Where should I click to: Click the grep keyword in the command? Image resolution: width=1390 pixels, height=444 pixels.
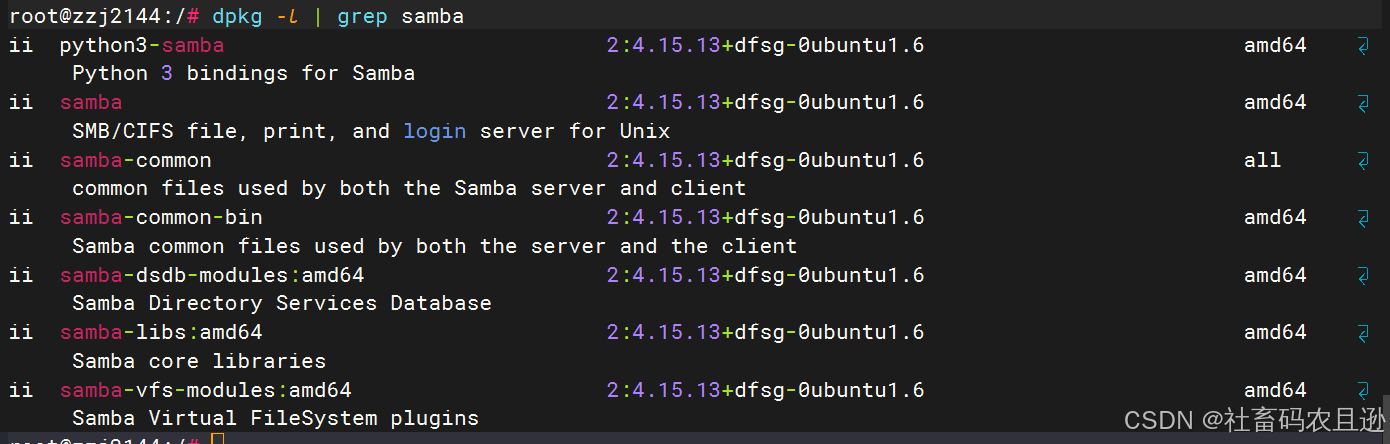point(361,17)
